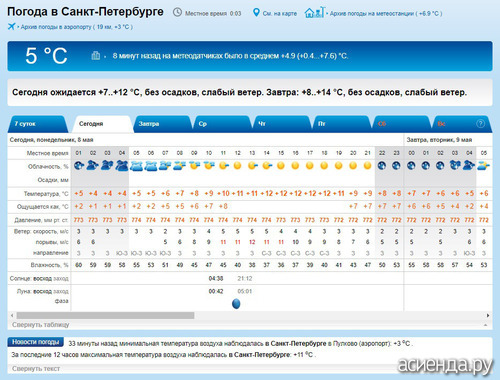Click the sun icon for hour 15
500x380 pixels.
281,165
